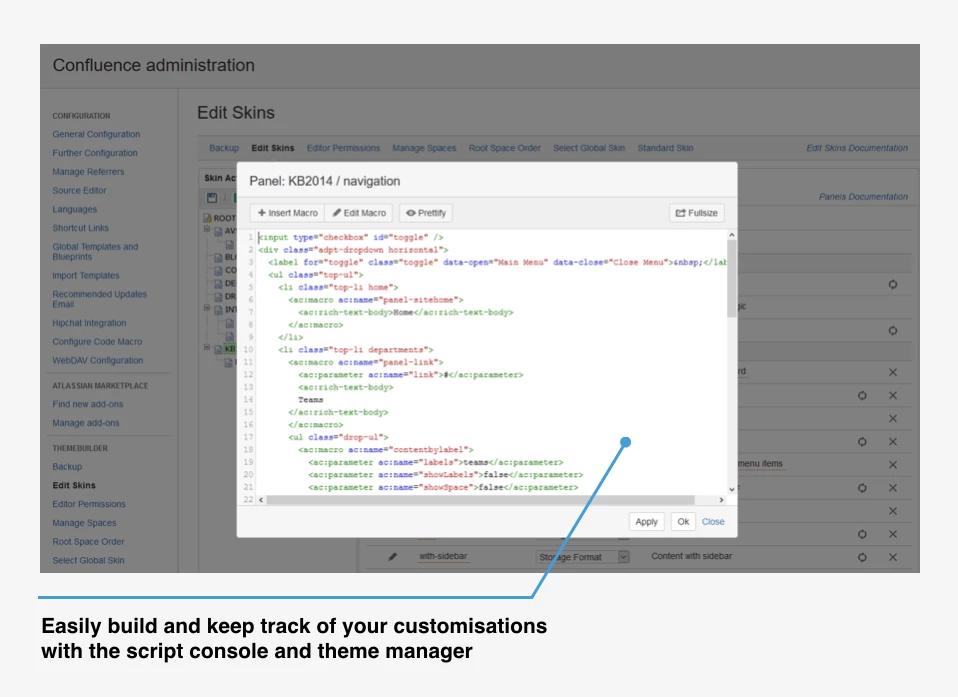Open the Edit Skins Documentation link
Viewport: 958px width, 697px height.
pyautogui.click(x=856, y=147)
